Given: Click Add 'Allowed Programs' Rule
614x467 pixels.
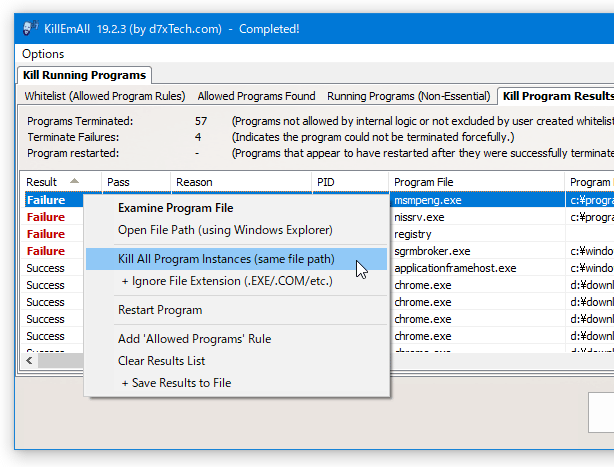Looking at the screenshot, I should [x=194, y=339].
